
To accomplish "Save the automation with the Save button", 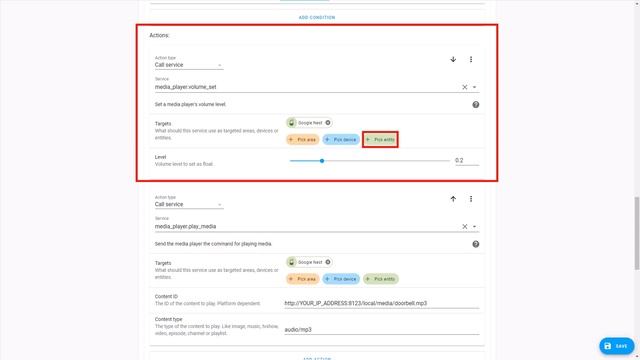I will tap(617, 346).
